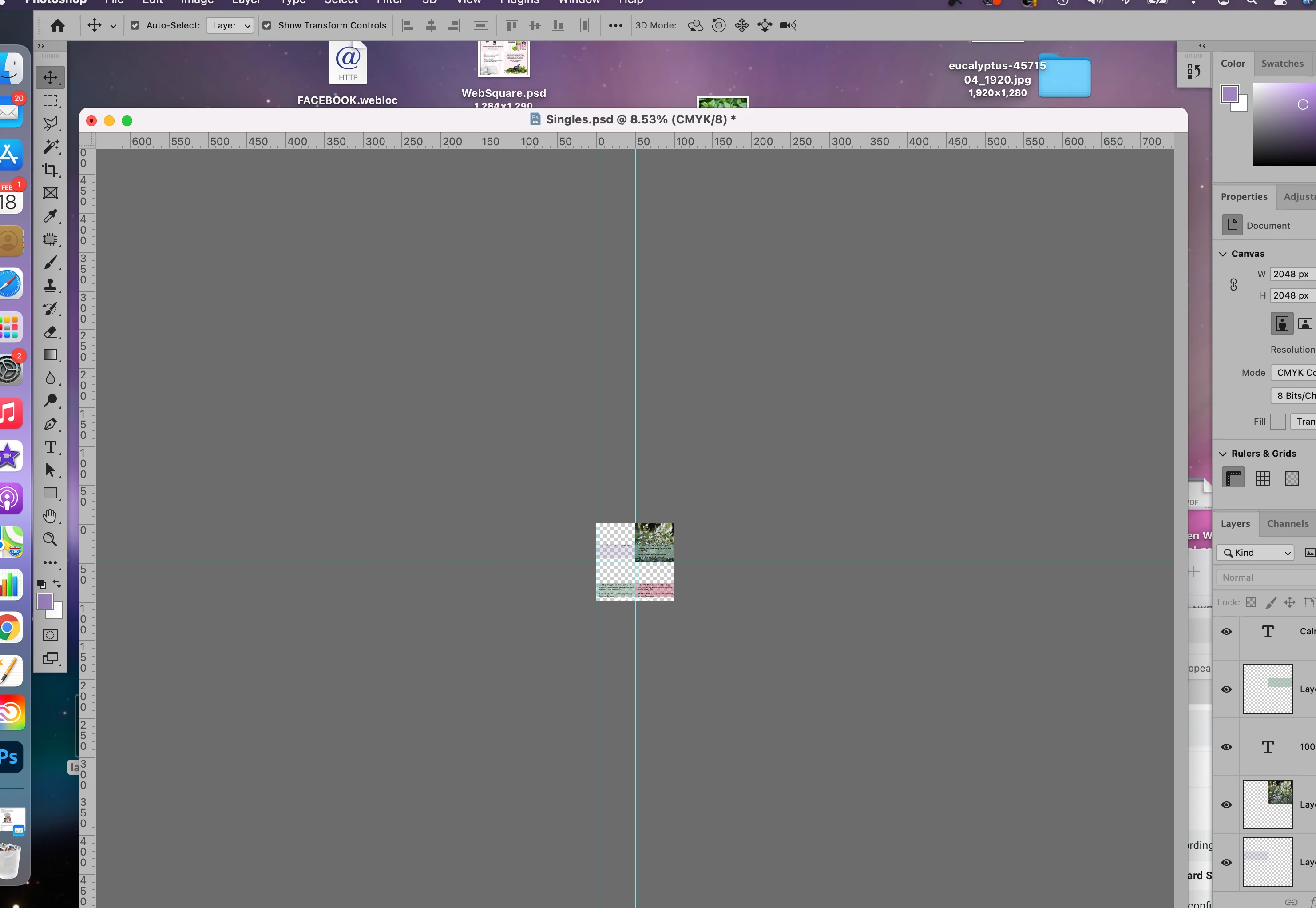Select the Eyedropper tool
This screenshot has width=1316, height=908.
click(50, 216)
